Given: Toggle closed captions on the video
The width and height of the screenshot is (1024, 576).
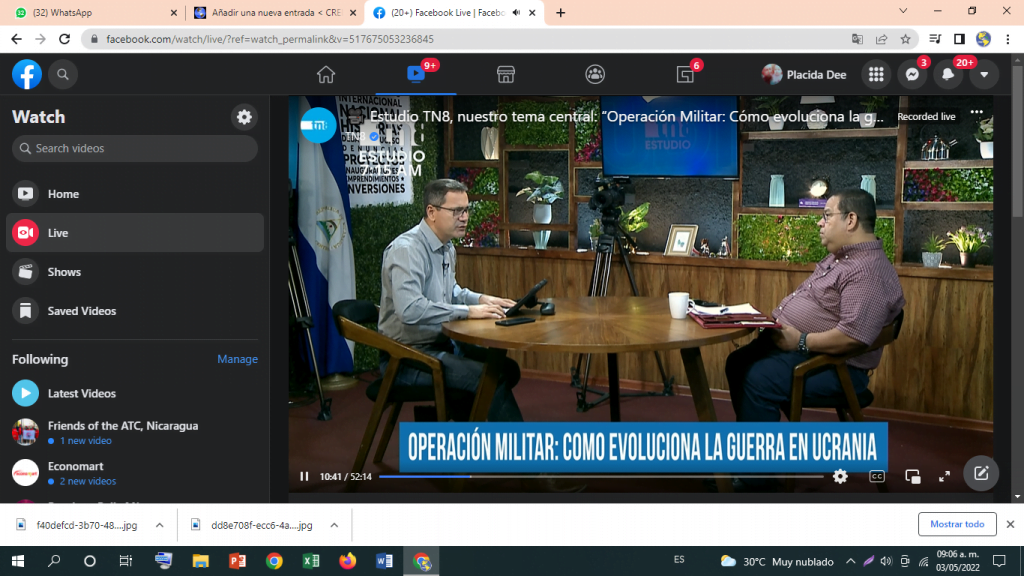Looking at the screenshot, I should tap(876, 476).
